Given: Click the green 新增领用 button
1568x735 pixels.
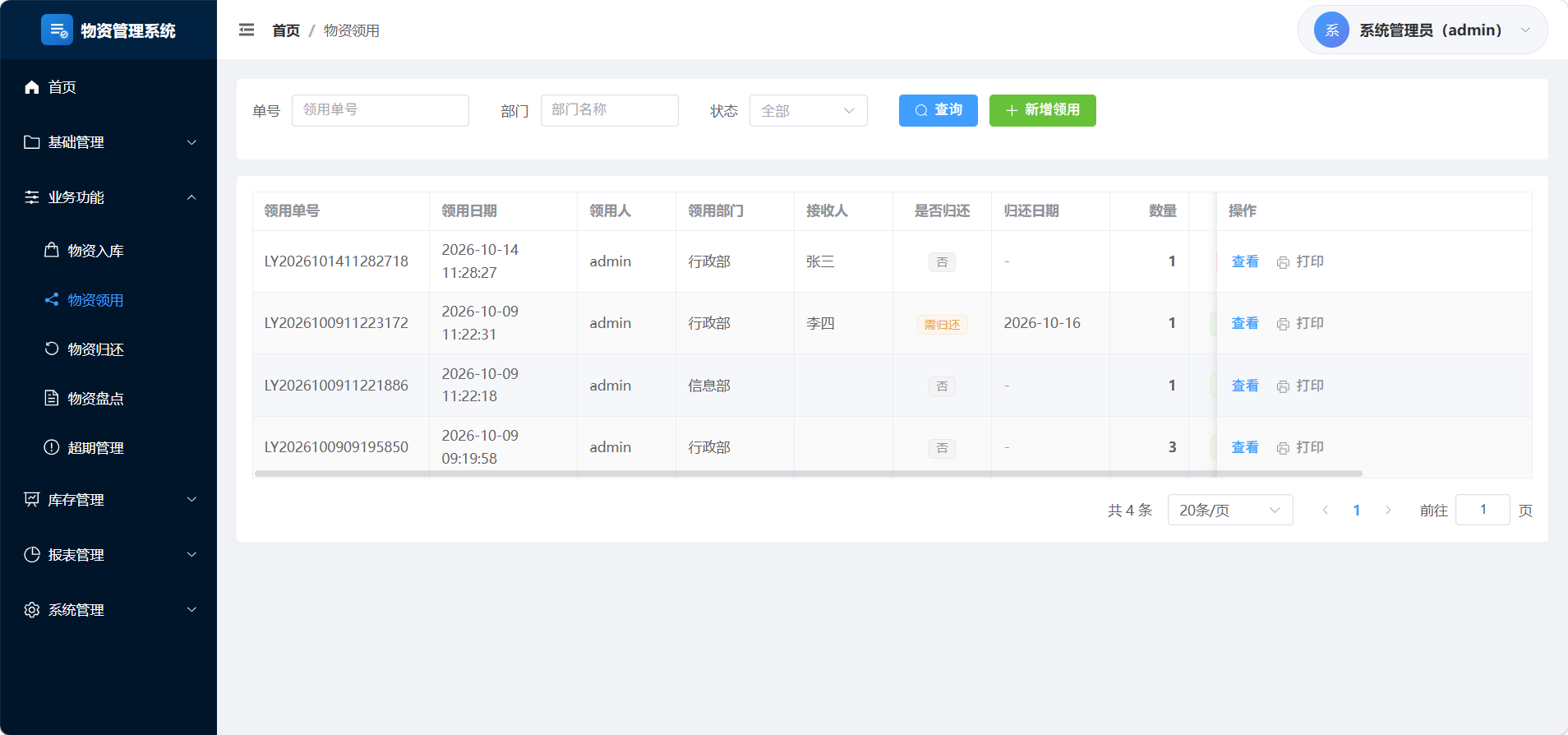Looking at the screenshot, I should (x=1043, y=110).
